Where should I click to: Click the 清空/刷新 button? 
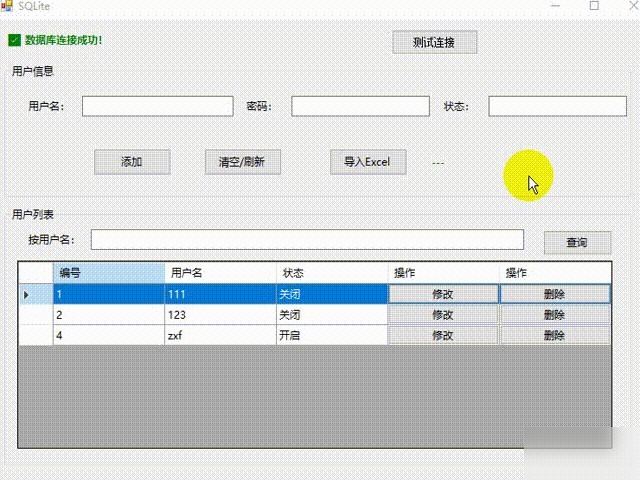tap(243, 162)
